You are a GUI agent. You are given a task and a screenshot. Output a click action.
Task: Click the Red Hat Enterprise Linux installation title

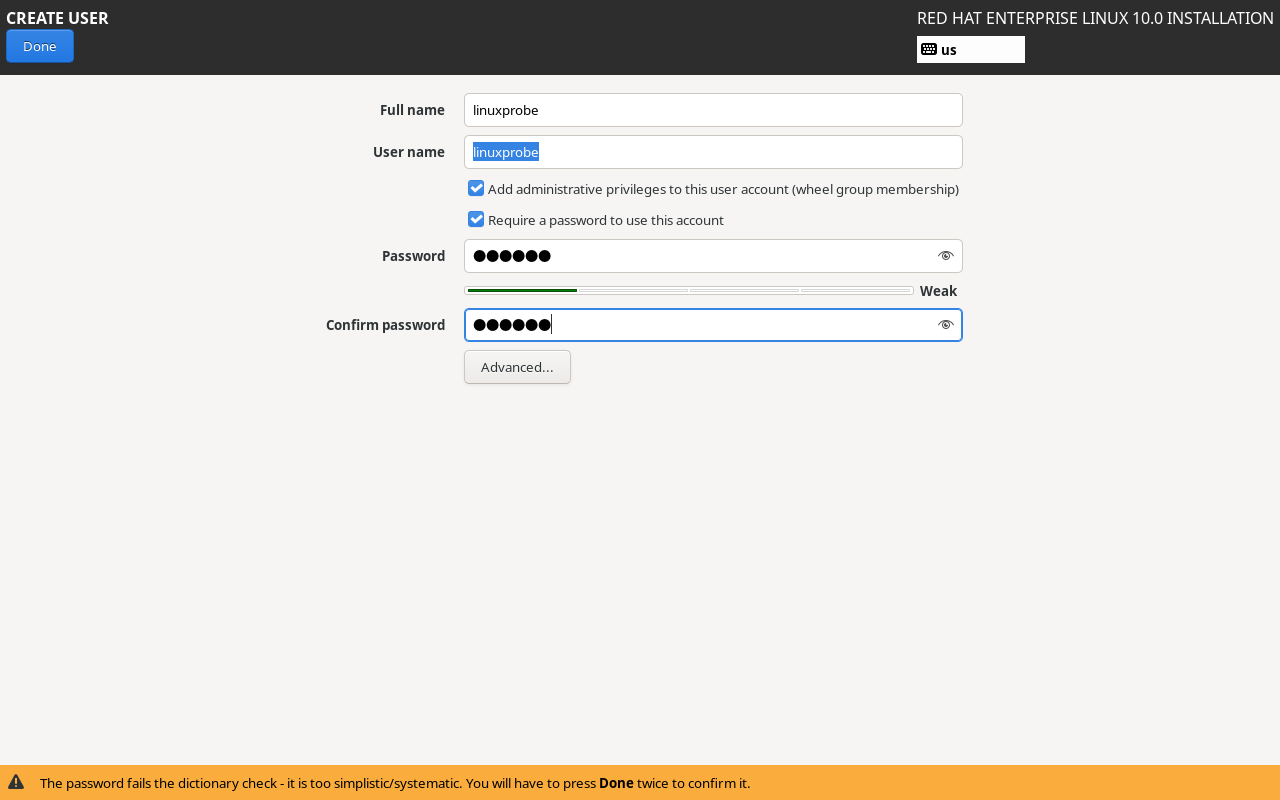click(x=1095, y=18)
